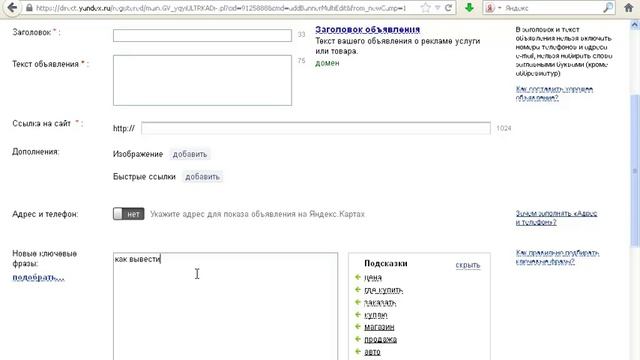Image resolution: width=640 pixels, height=360 pixels.
Task: Go back with the browser back arrow
Action: click(12, 7)
